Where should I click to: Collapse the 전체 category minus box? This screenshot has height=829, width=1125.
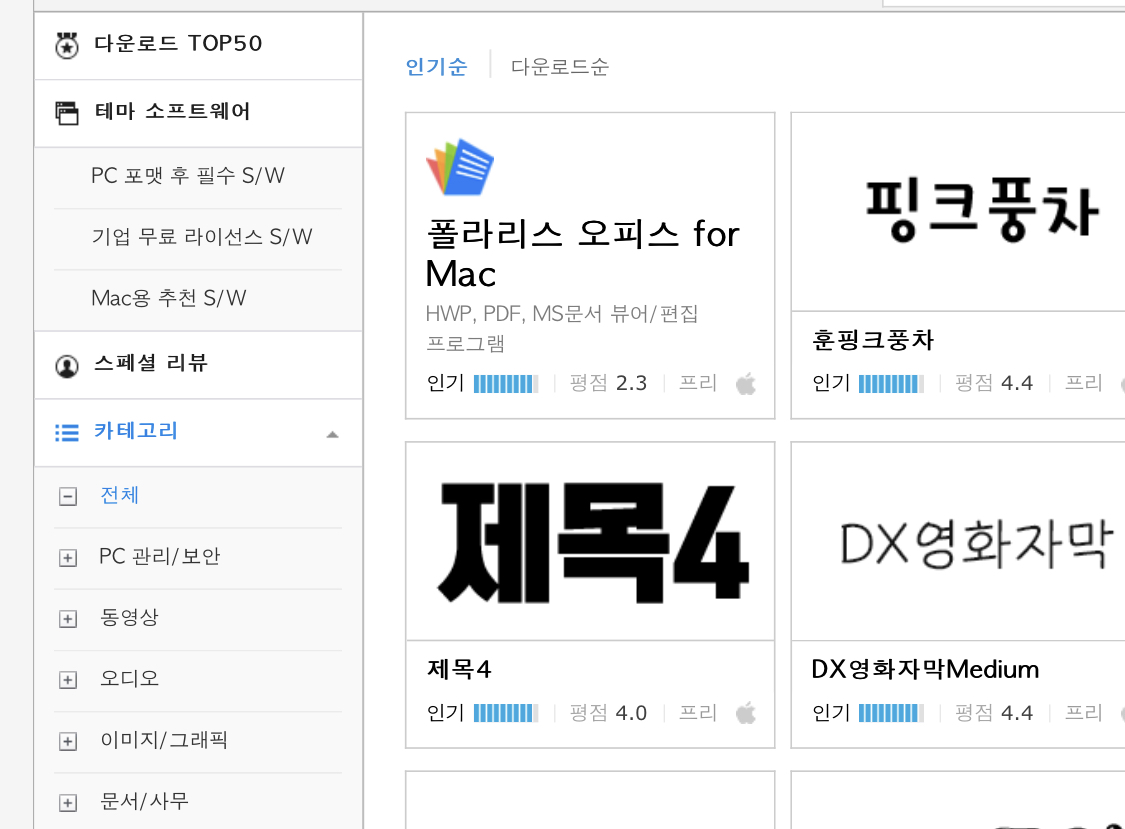pyautogui.click(x=68, y=496)
